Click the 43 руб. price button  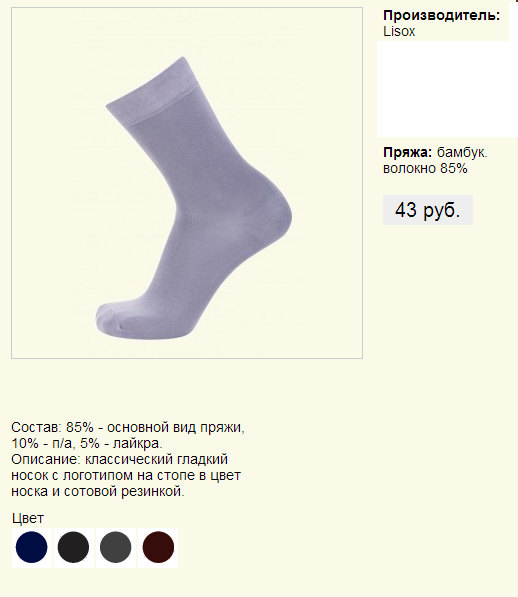(x=428, y=210)
